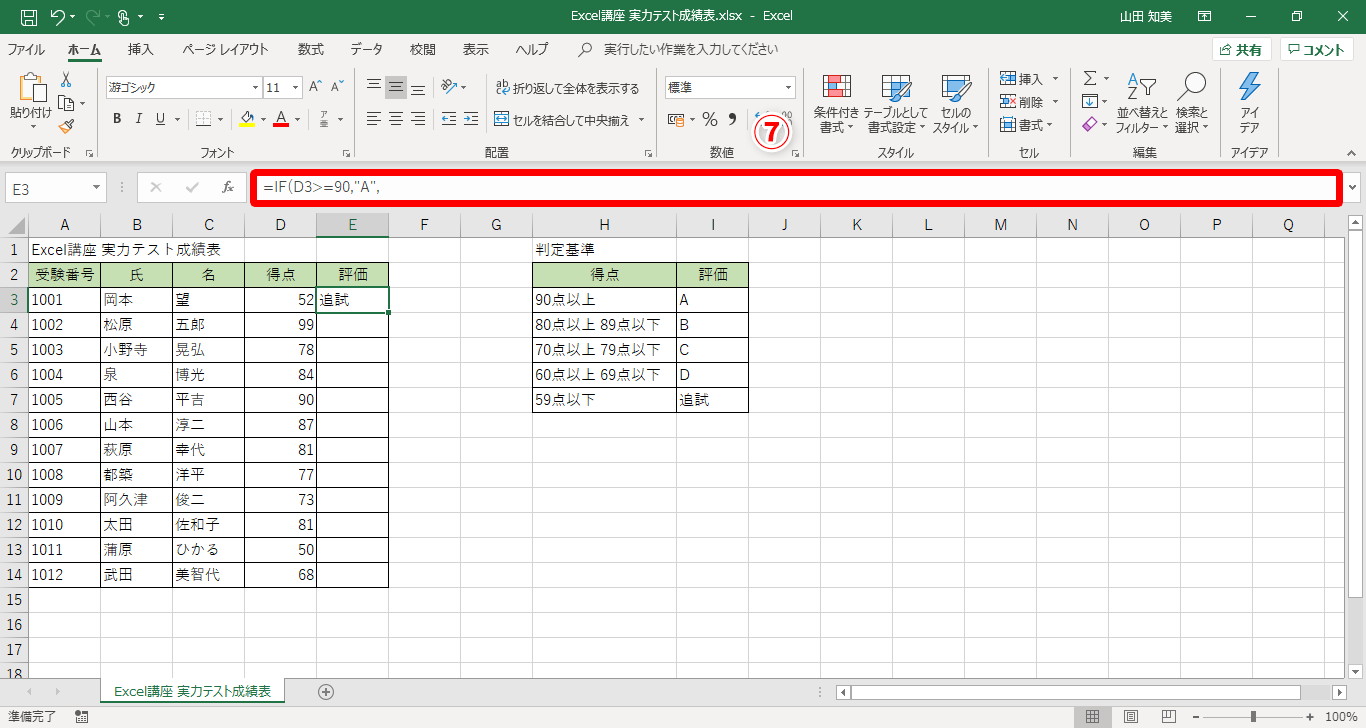Click the Tell Me search box
The height and width of the screenshot is (728, 1366).
[690, 49]
